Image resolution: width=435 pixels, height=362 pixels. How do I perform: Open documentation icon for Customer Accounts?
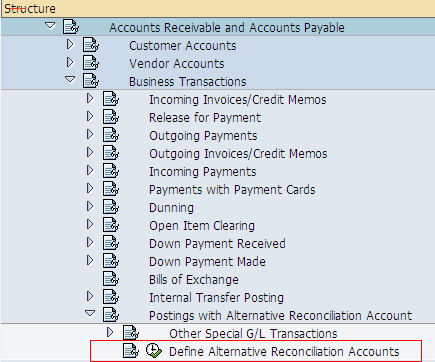coord(91,45)
